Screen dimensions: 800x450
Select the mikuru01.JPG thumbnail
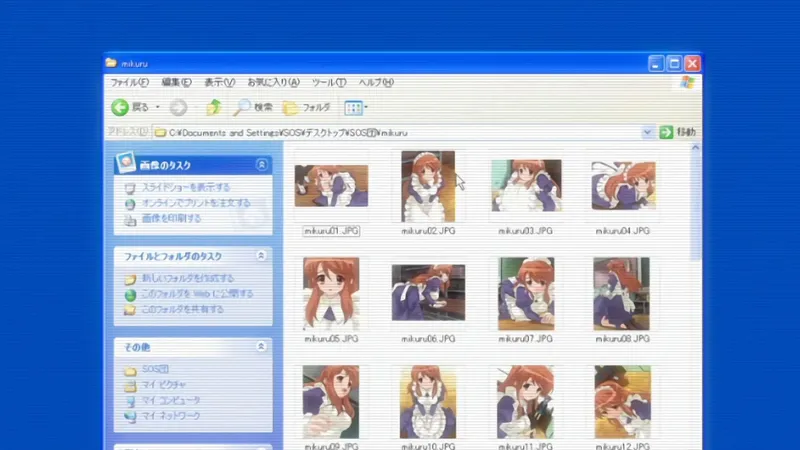331,186
